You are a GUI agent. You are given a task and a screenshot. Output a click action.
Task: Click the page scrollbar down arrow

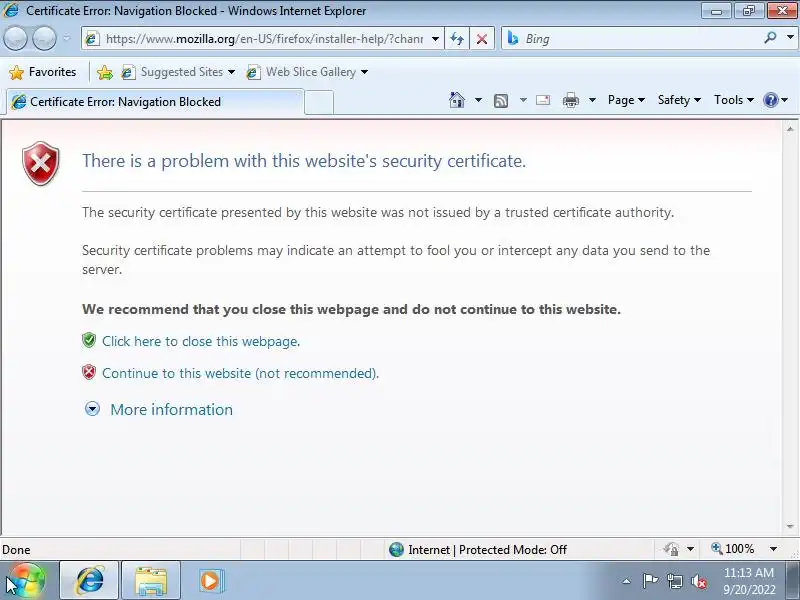coord(790,526)
